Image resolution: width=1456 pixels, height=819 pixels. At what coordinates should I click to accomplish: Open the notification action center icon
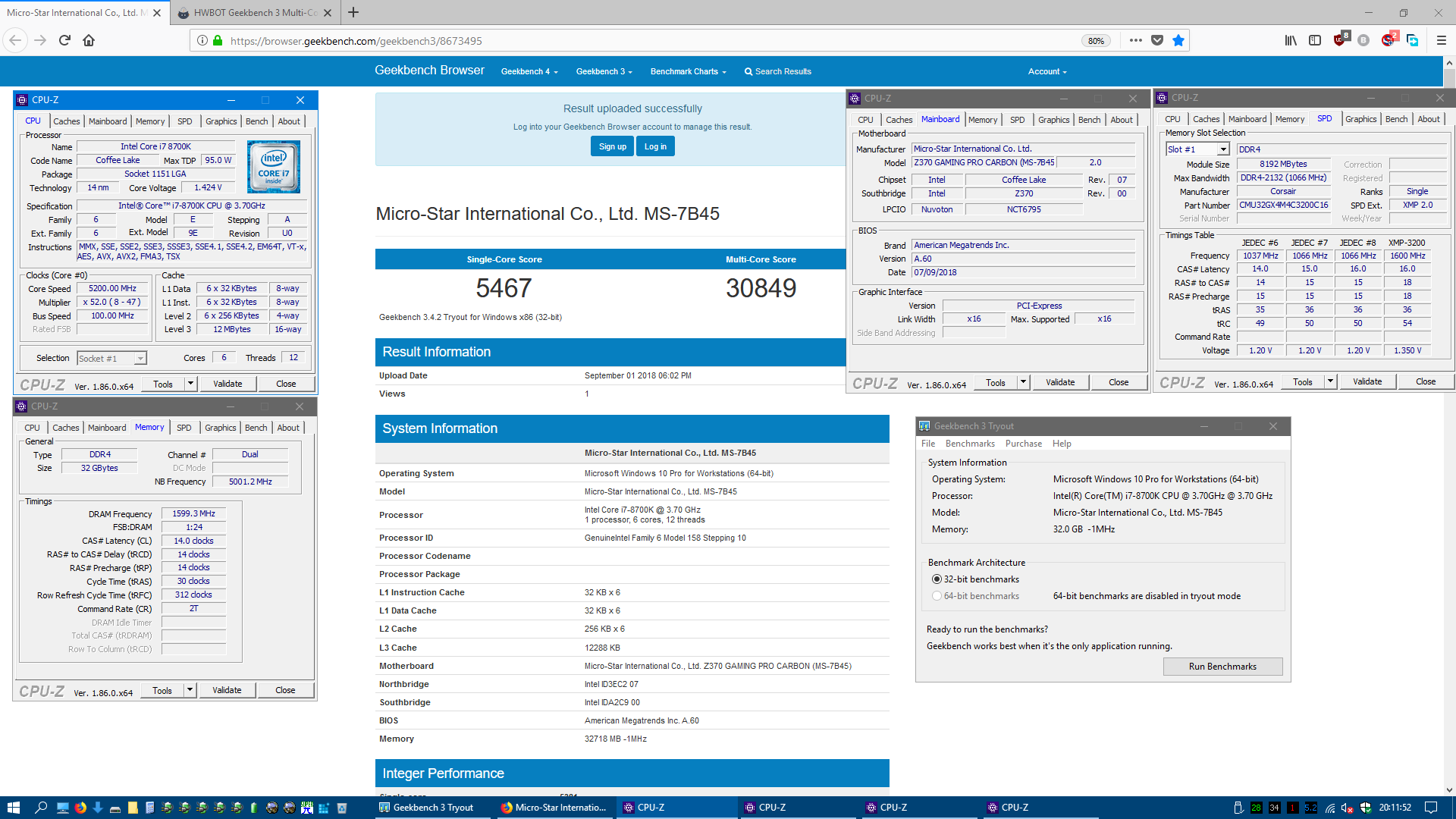[1430, 808]
